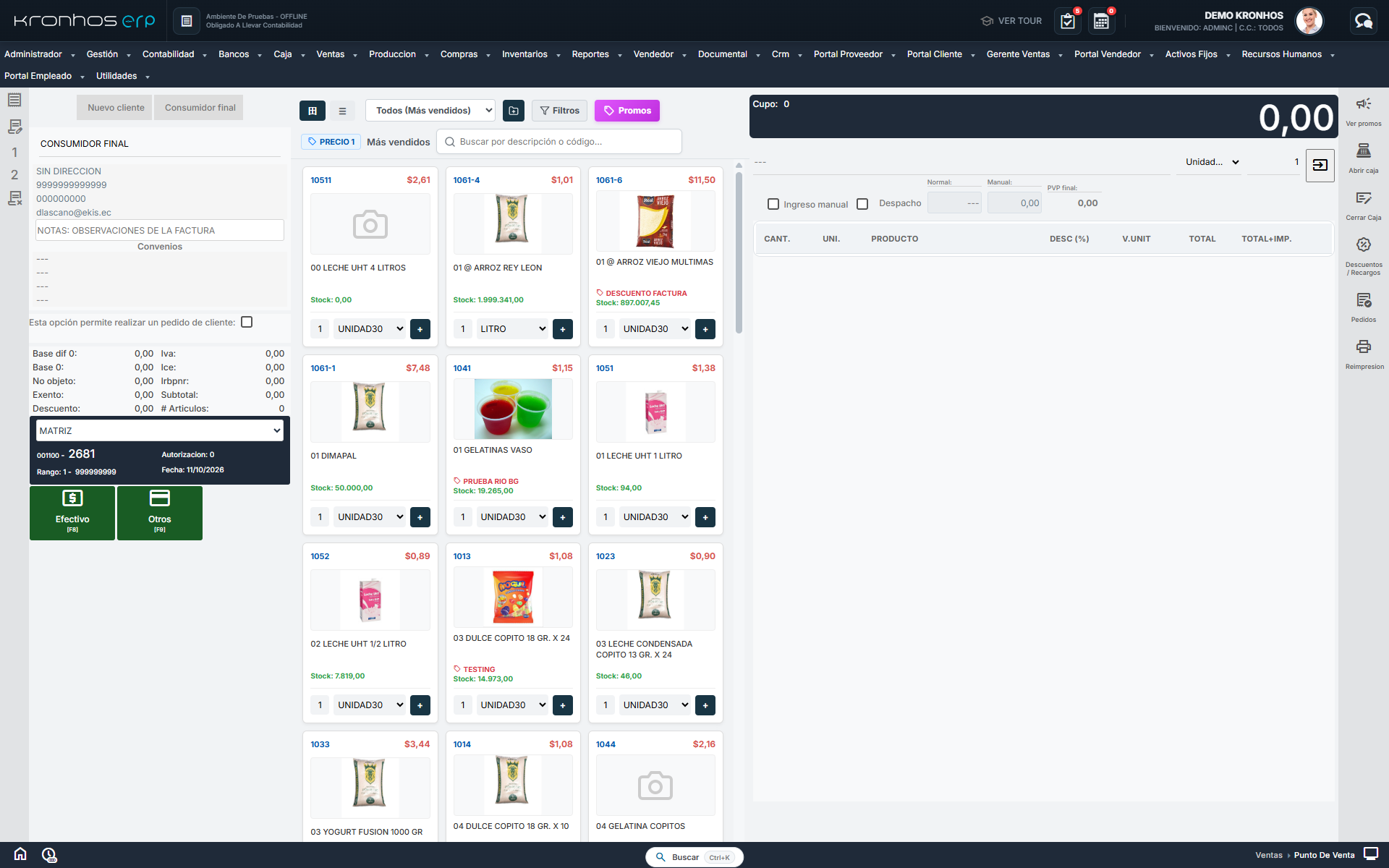
Task: Click the Promos button
Action: 626,111
